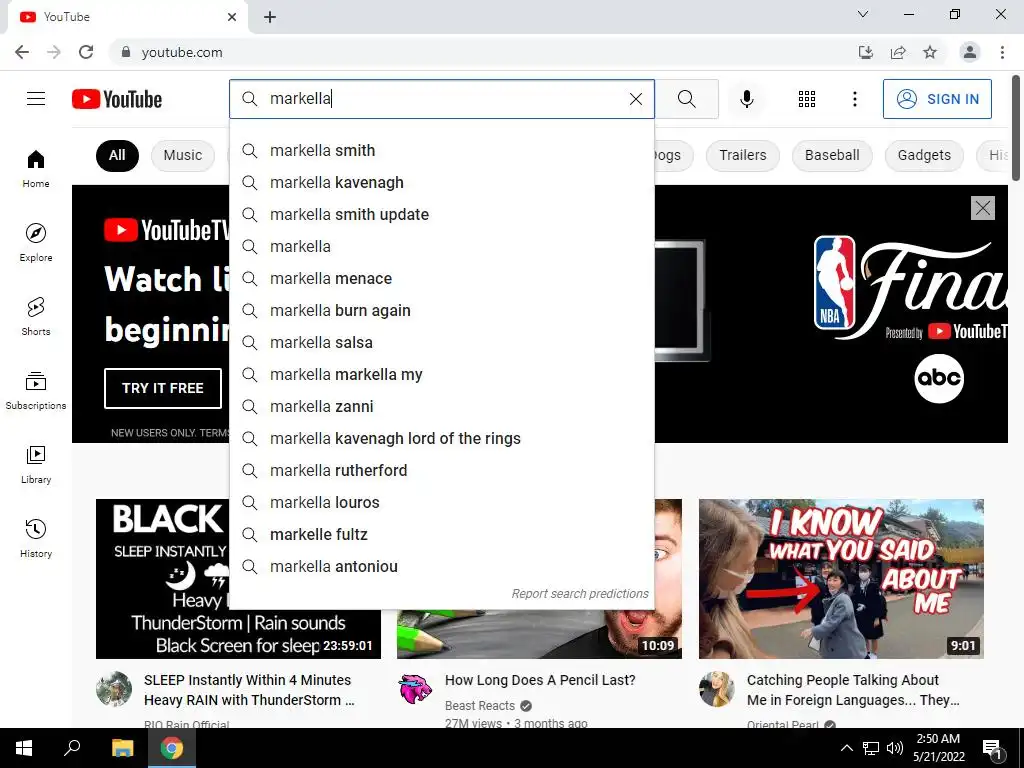Choose suggestion 'markella kavenagh lord of the rings'
1024x768 pixels.
tap(442, 439)
